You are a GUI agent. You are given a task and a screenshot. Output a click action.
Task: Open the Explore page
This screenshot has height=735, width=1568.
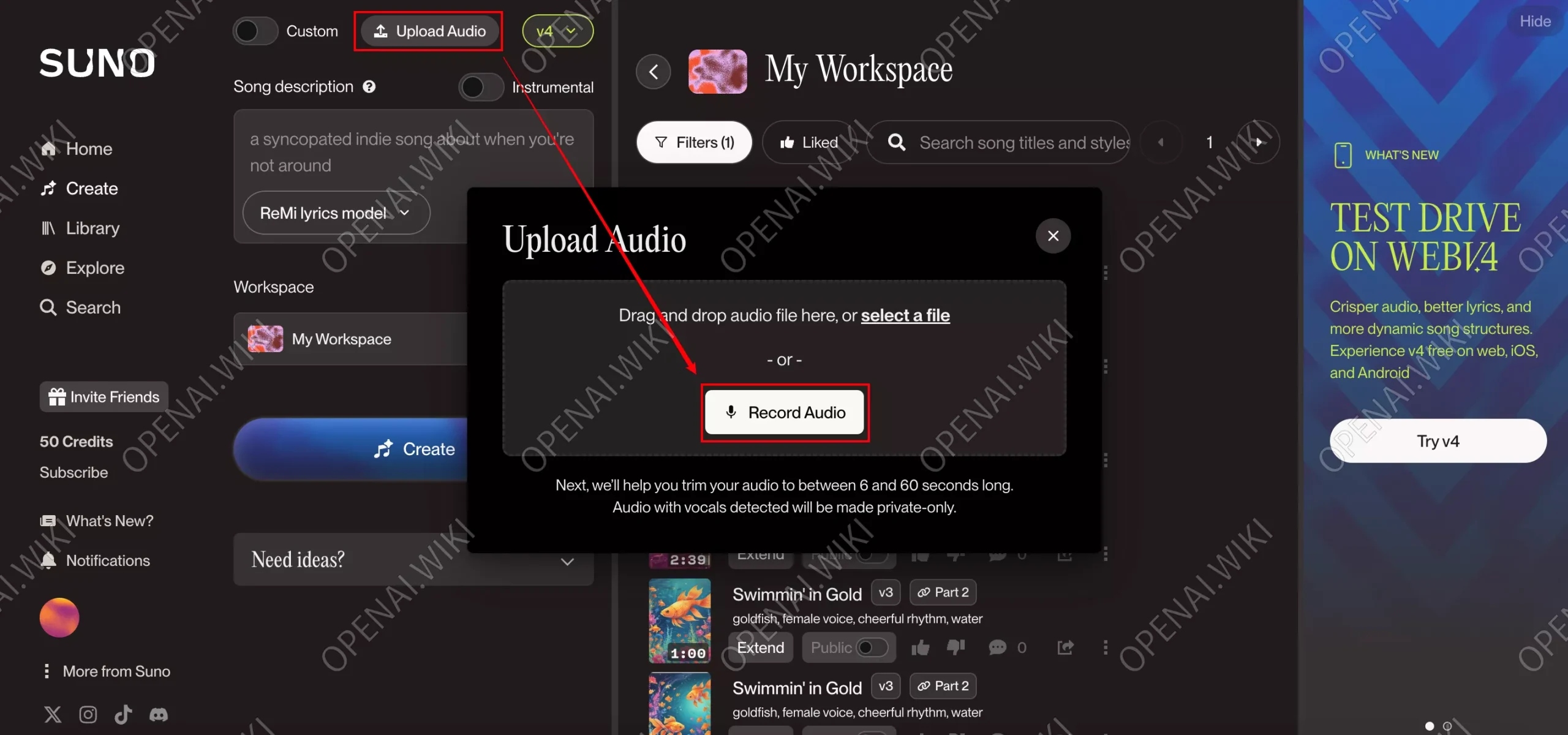click(x=82, y=268)
